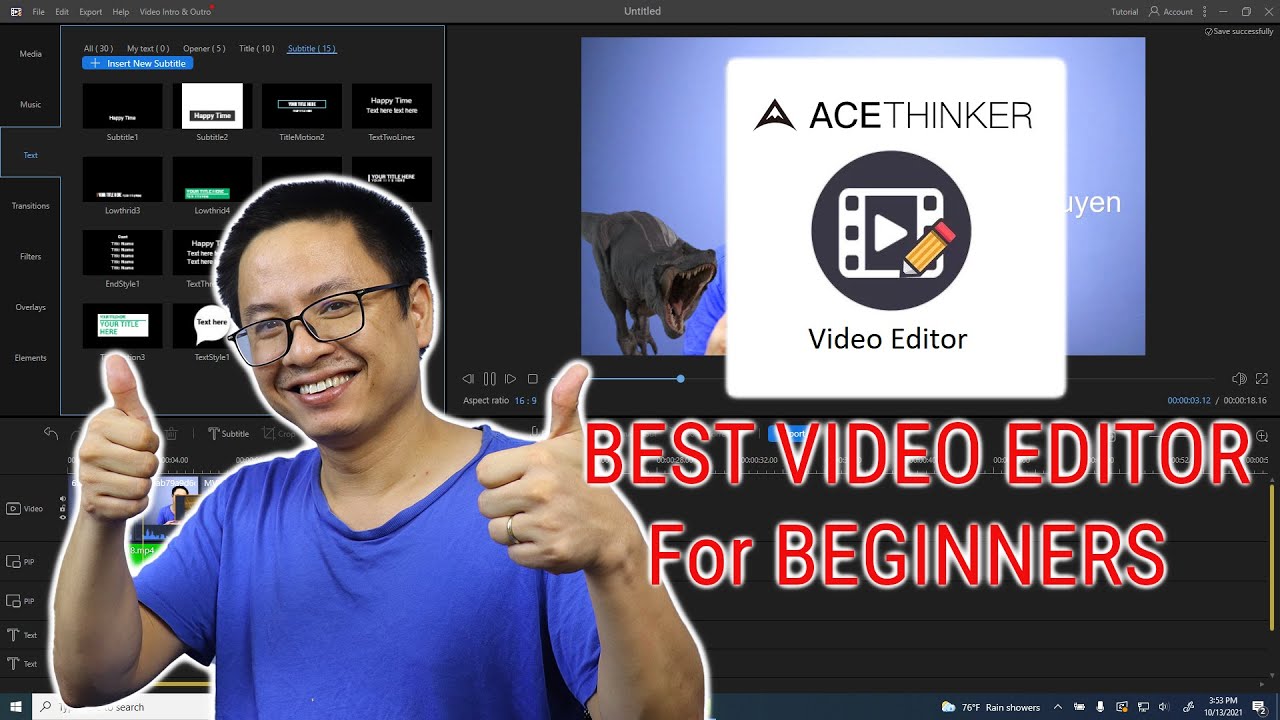Open the taskbar clock 3:53 PM

click(1222, 707)
